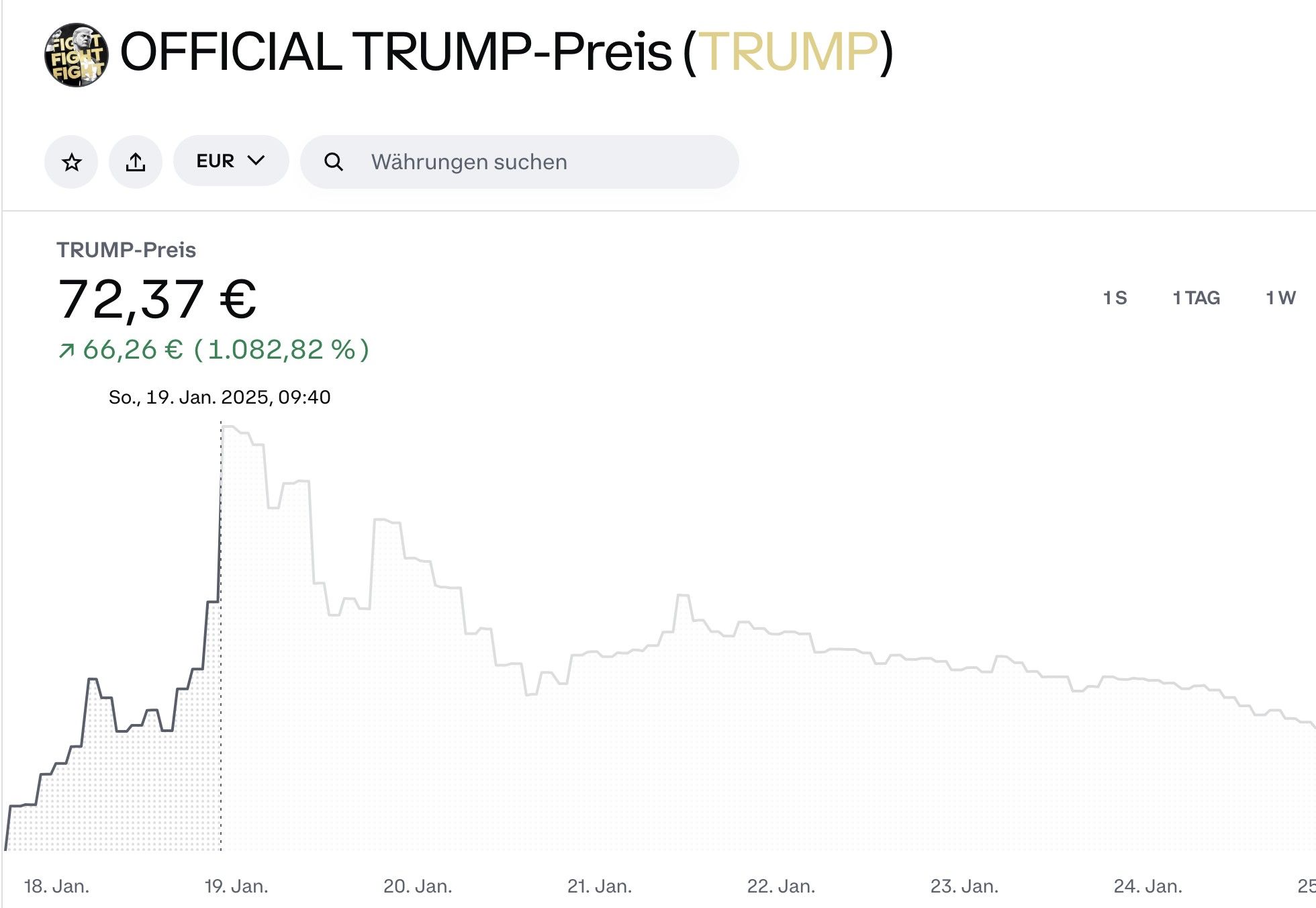Select the 1S time range
This screenshot has height=908, width=1316.
point(1115,298)
